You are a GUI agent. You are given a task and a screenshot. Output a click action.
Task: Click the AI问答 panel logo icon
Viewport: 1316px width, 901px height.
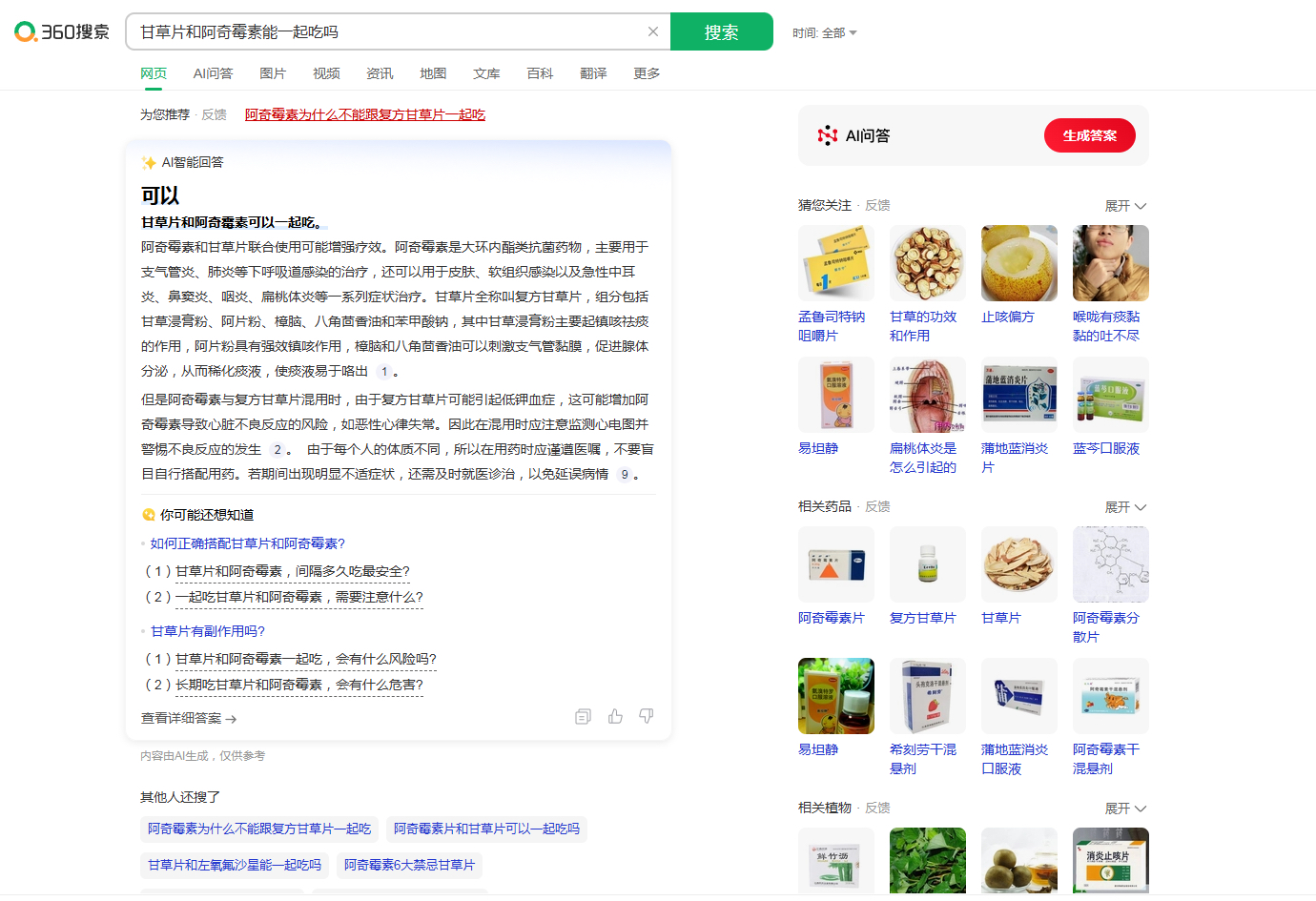827,135
